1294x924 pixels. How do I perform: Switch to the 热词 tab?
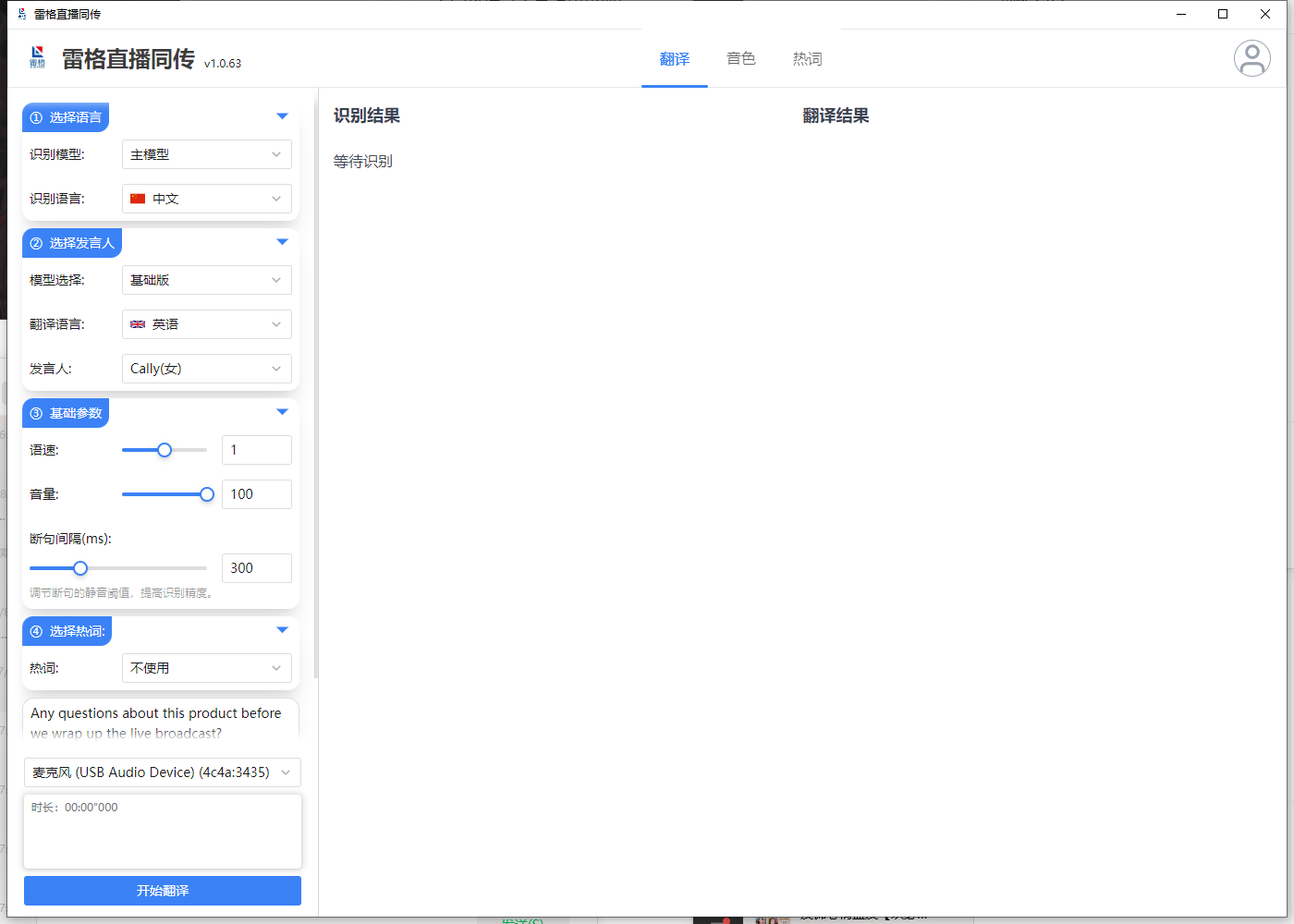click(x=807, y=59)
